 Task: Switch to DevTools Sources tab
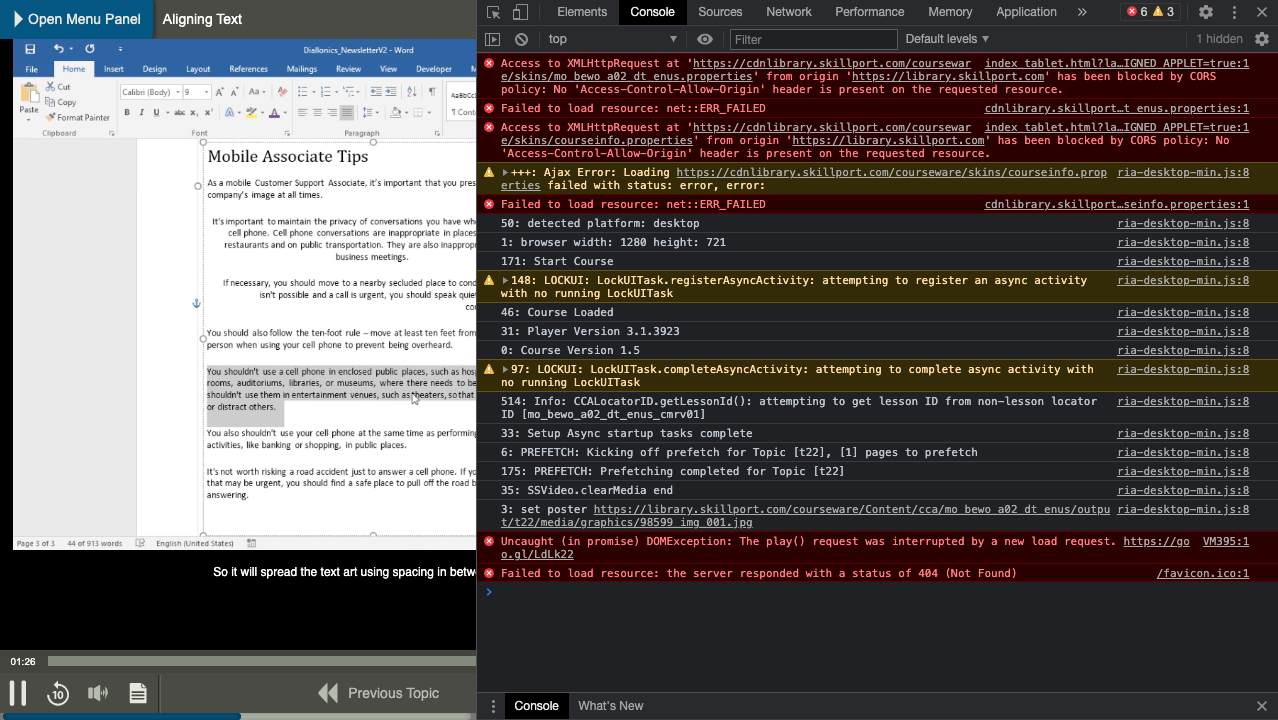pyautogui.click(x=720, y=12)
